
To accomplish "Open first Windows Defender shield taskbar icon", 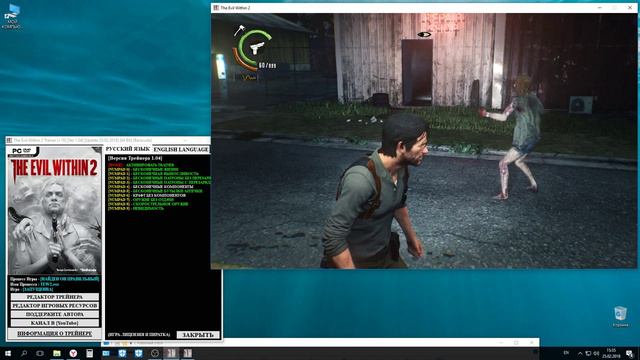I will [122, 353].
